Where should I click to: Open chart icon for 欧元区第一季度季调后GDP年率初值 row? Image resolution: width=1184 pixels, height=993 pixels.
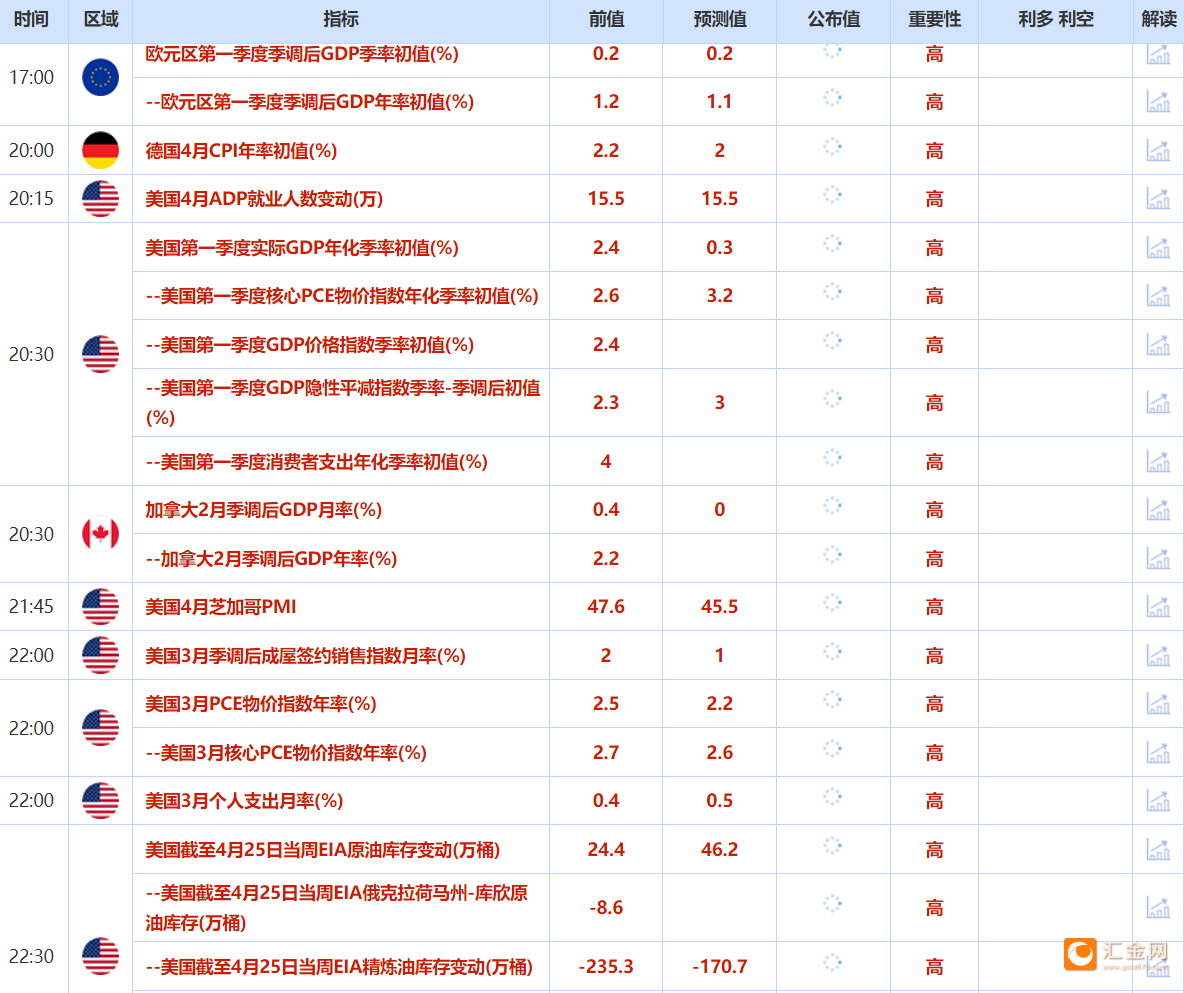[x=1158, y=101]
